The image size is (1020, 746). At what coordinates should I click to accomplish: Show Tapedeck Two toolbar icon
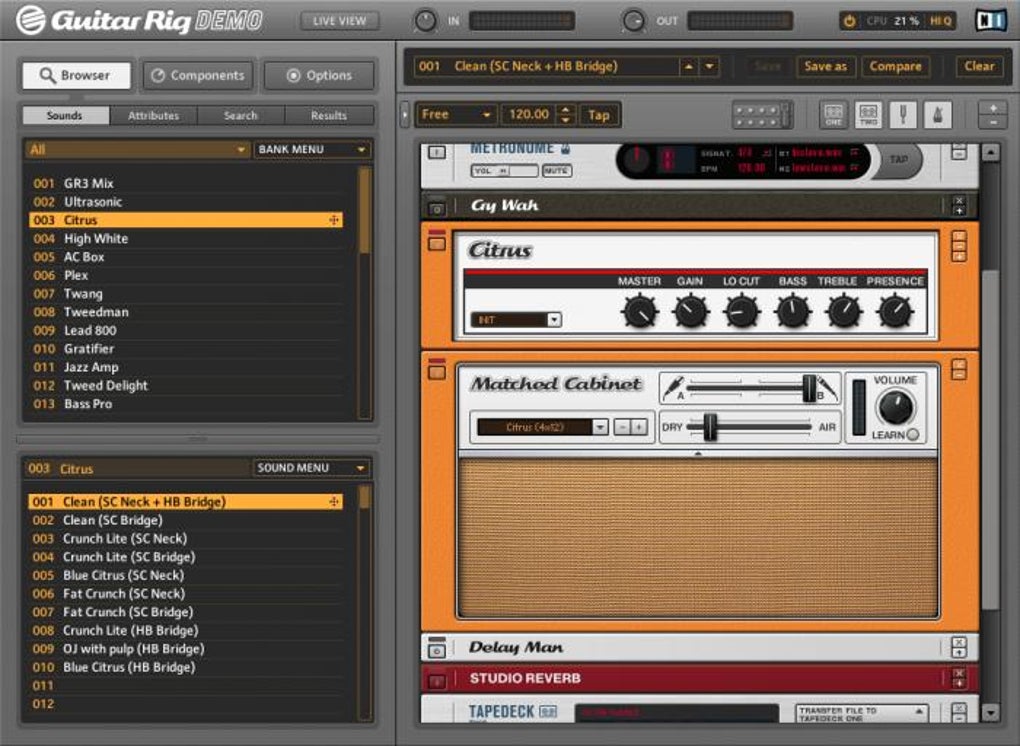[868, 115]
